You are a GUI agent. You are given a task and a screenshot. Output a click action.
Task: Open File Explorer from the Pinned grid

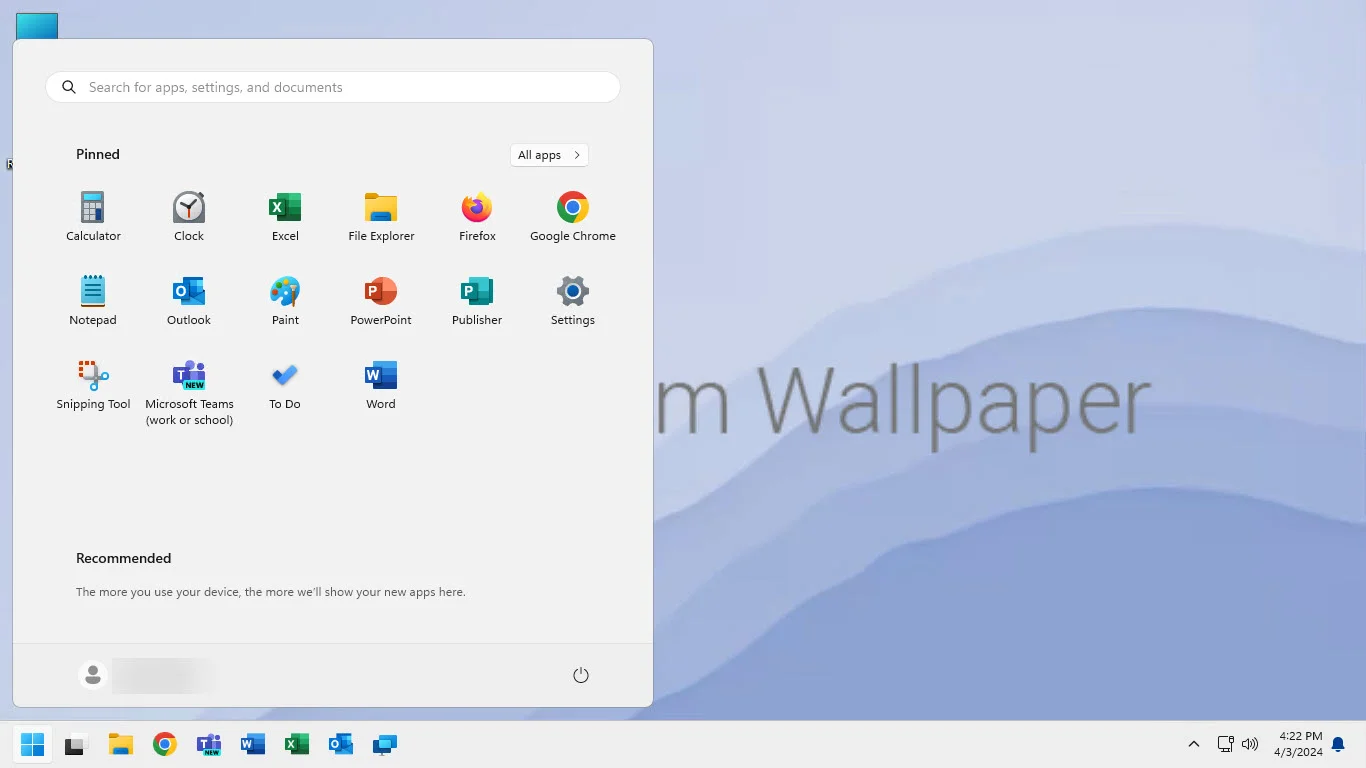coord(381,216)
